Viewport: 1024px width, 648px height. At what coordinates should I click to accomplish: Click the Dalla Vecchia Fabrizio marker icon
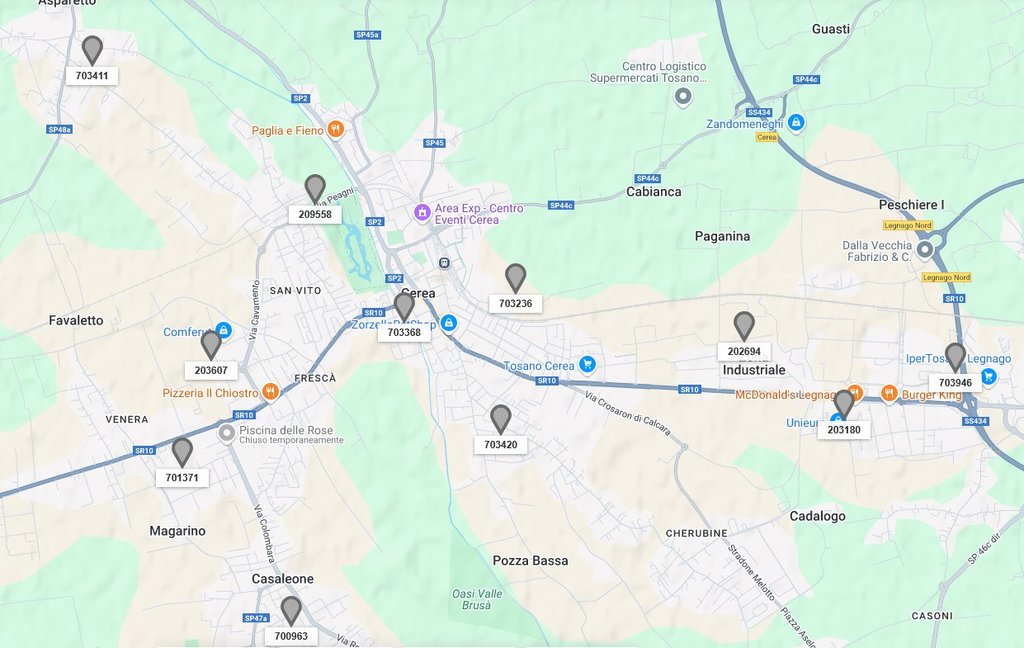925,250
